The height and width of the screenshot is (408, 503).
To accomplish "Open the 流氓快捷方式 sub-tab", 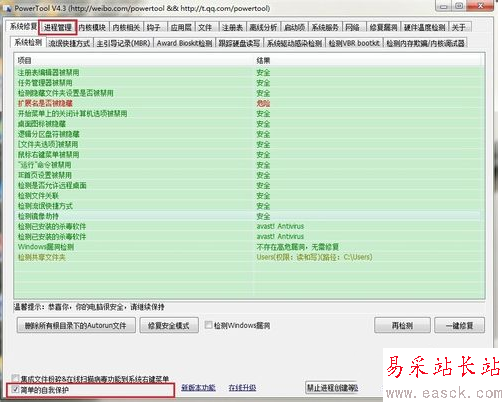I will pos(69,43).
